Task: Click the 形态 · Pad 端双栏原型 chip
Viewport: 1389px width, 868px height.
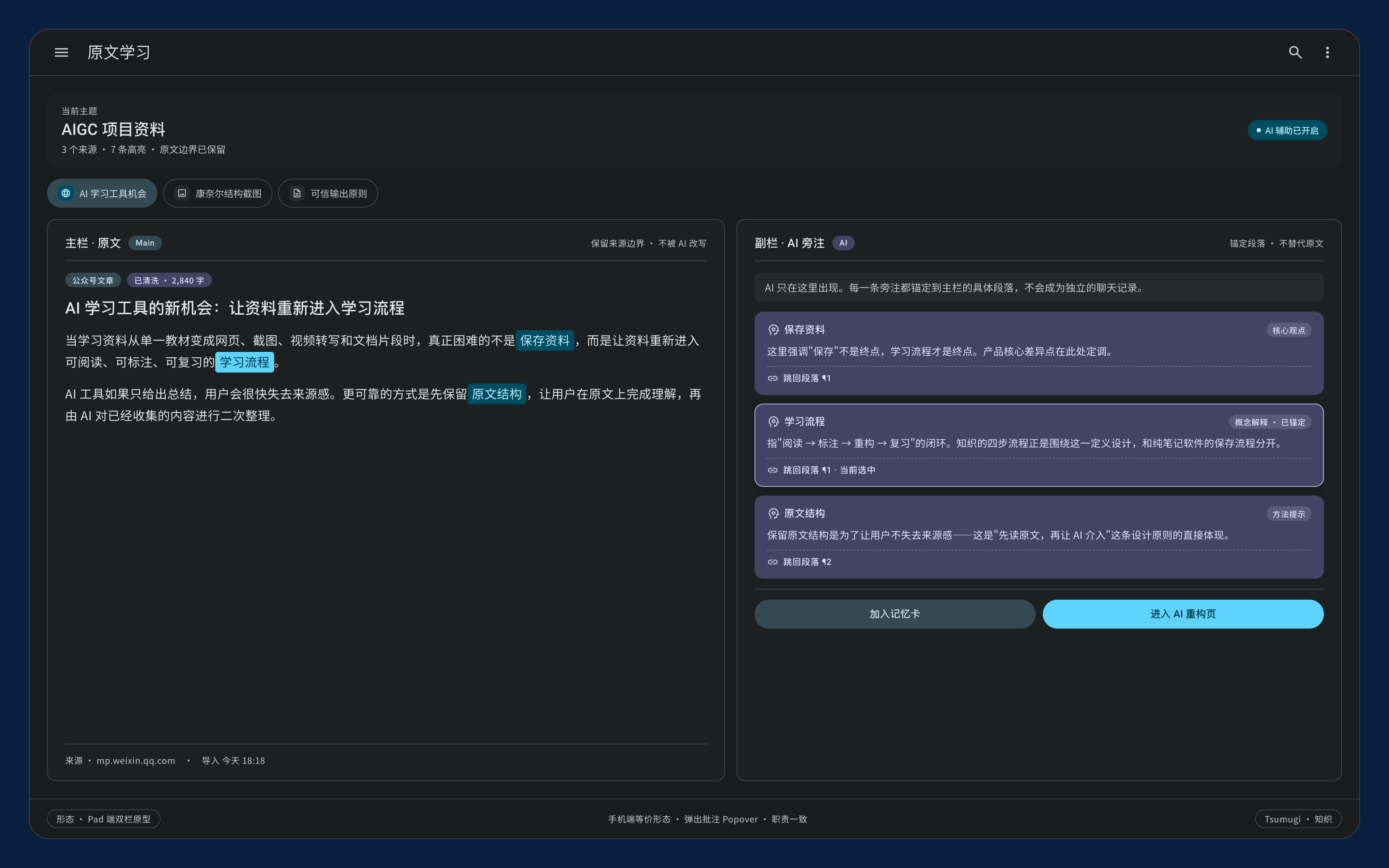Action: 103,819
